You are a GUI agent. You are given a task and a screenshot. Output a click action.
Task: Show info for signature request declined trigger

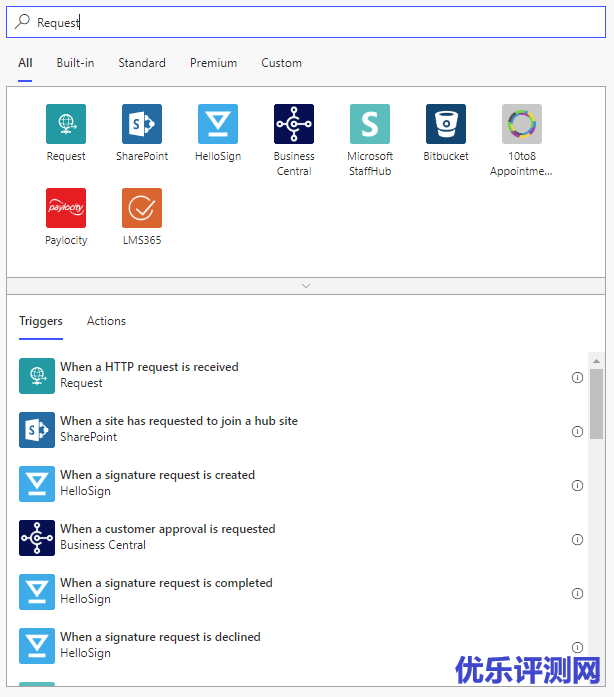tap(577, 647)
